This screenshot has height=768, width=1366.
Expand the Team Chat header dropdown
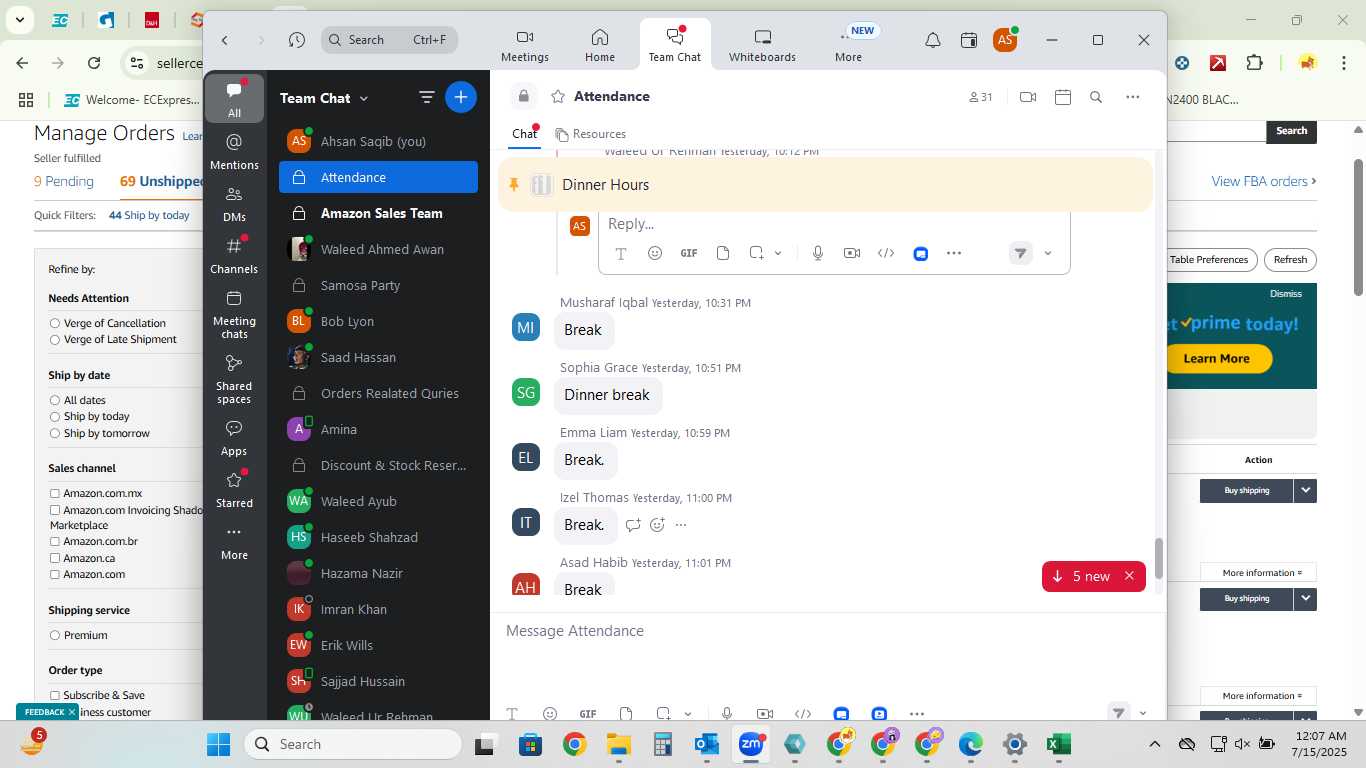pos(364,98)
